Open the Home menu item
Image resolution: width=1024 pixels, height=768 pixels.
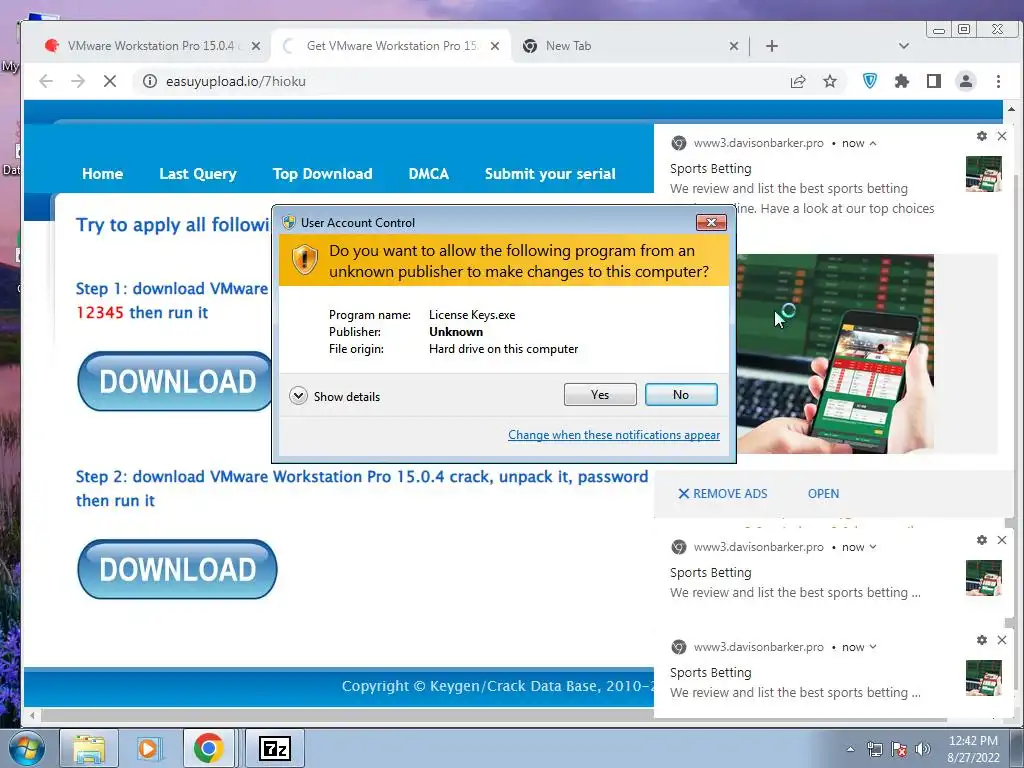pyautogui.click(x=103, y=174)
